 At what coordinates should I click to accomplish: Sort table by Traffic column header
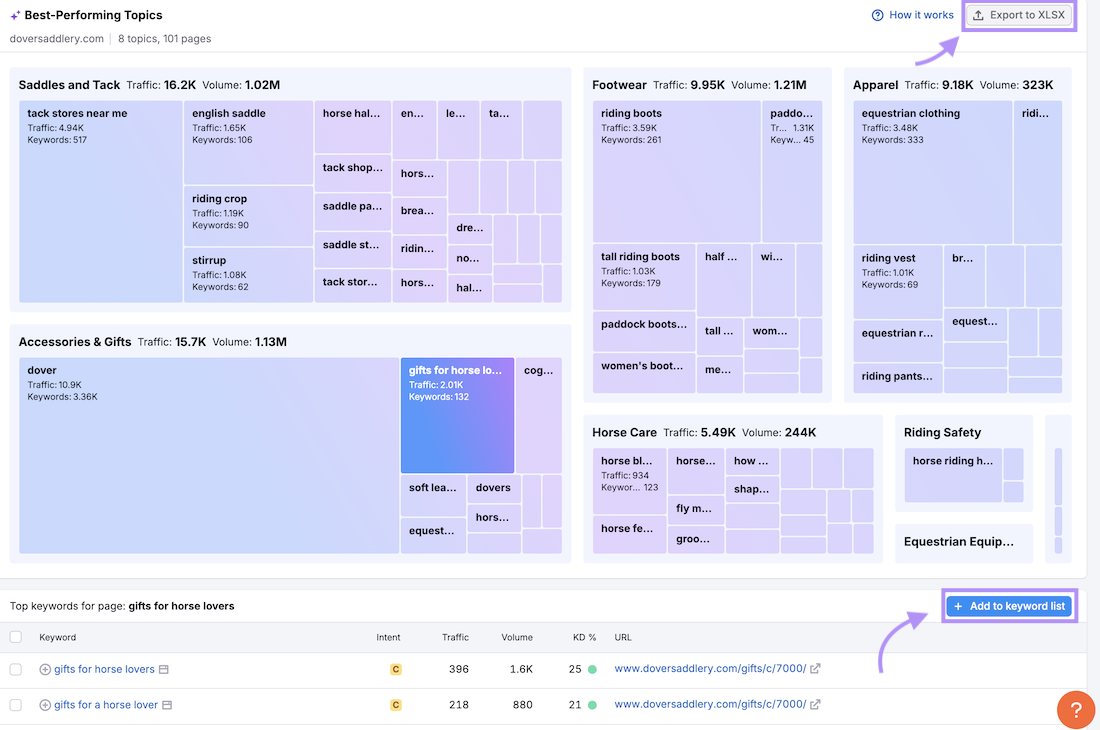tap(455, 637)
